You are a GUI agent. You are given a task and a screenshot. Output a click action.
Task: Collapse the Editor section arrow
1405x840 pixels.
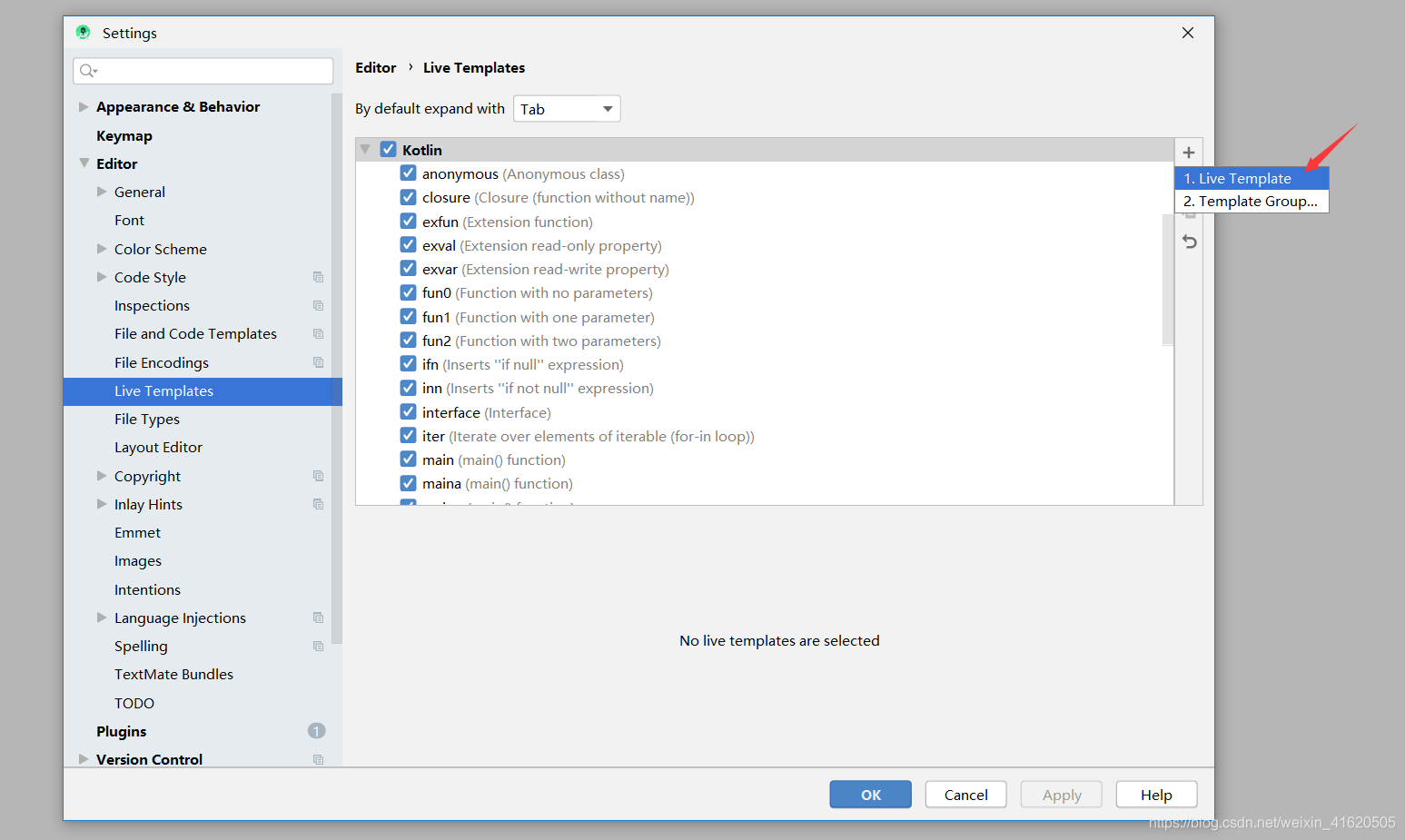(x=84, y=163)
